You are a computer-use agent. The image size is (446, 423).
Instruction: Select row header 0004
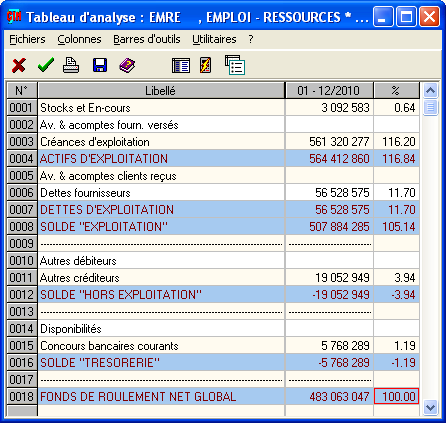pyautogui.click(x=22, y=159)
